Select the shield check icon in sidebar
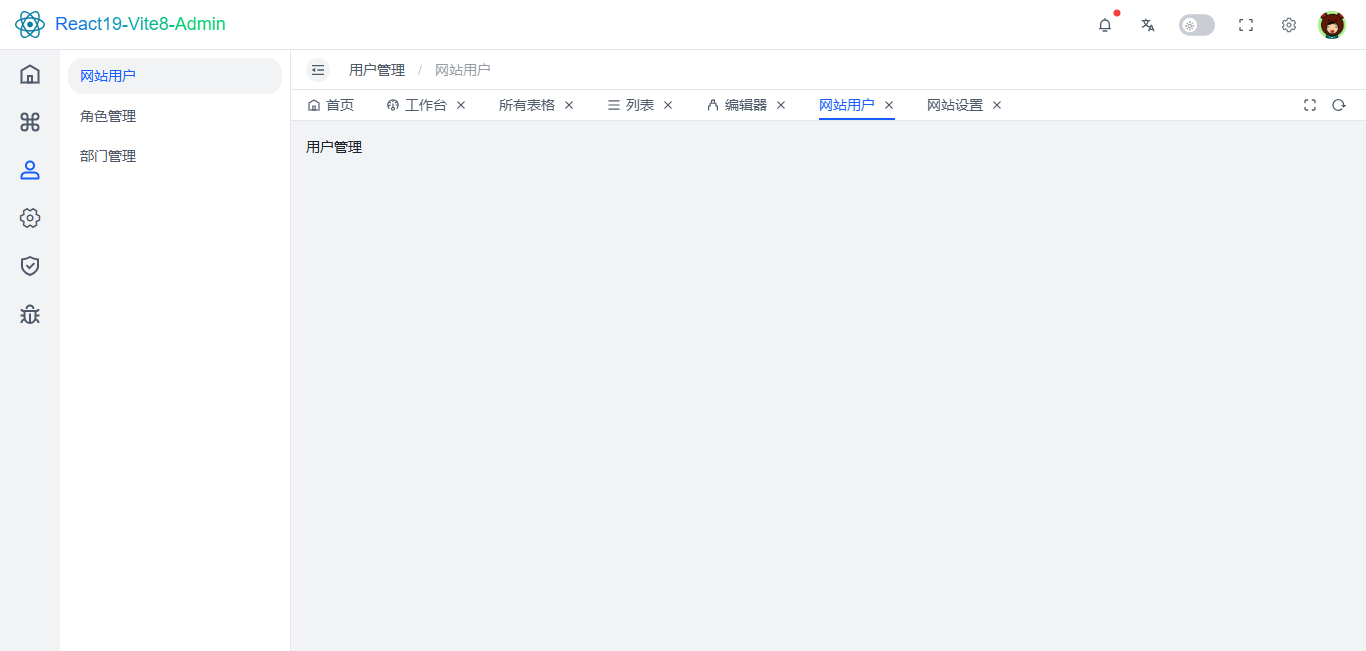The image size is (1366, 651). 30,266
